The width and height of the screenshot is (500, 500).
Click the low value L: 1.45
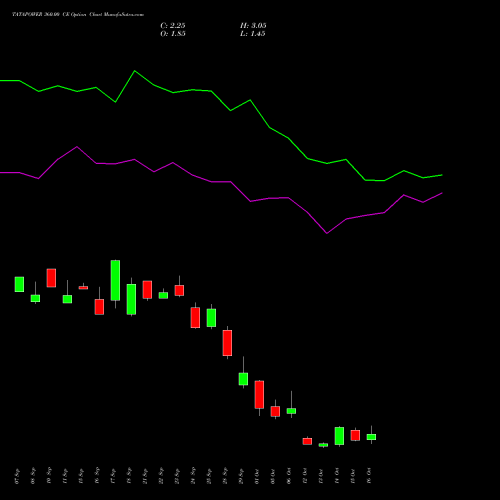click(253, 34)
